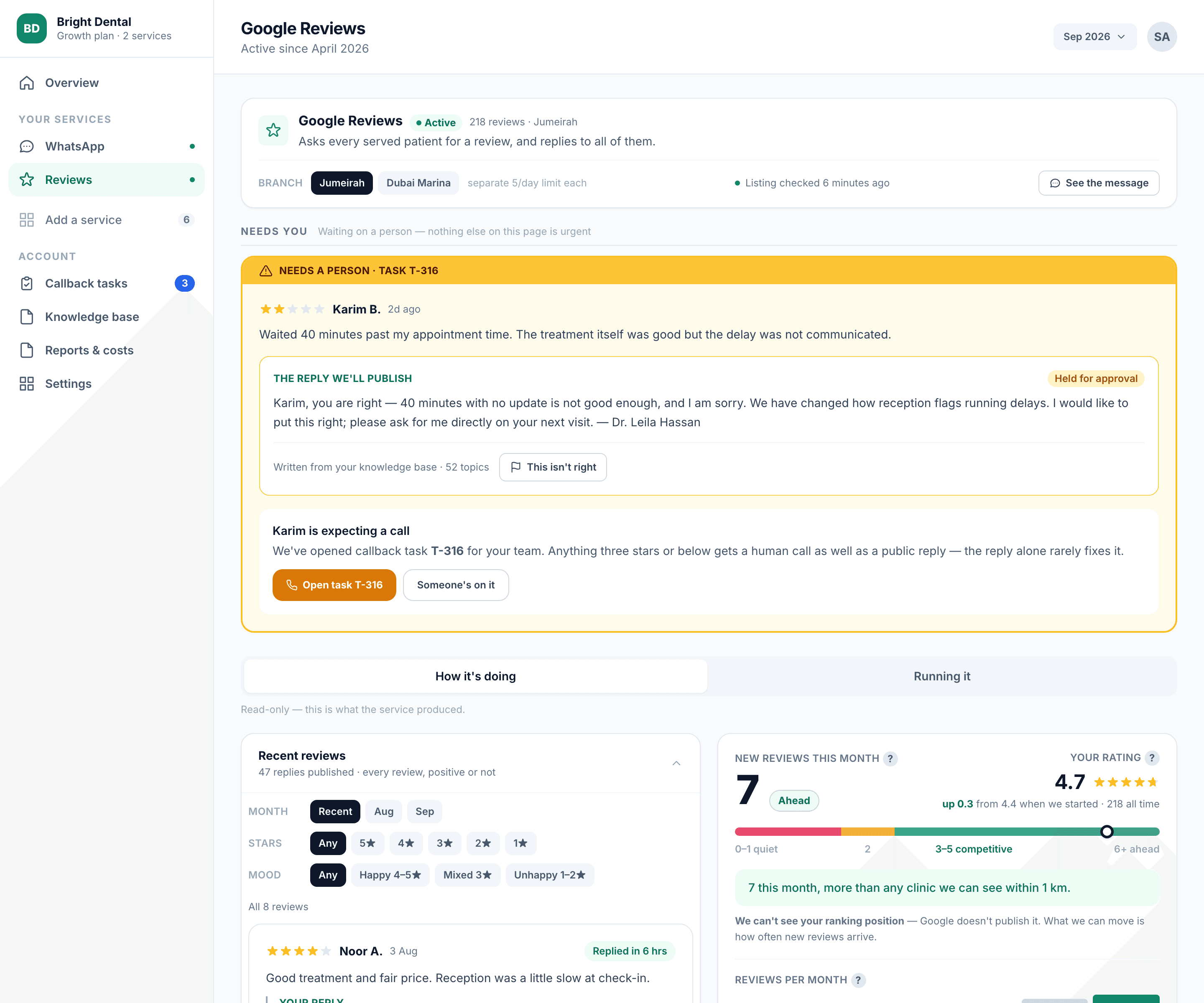Image resolution: width=1204 pixels, height=1003 pixels.
Task: Click the Held for approval badge
Action: click(x=1096, y=379)
